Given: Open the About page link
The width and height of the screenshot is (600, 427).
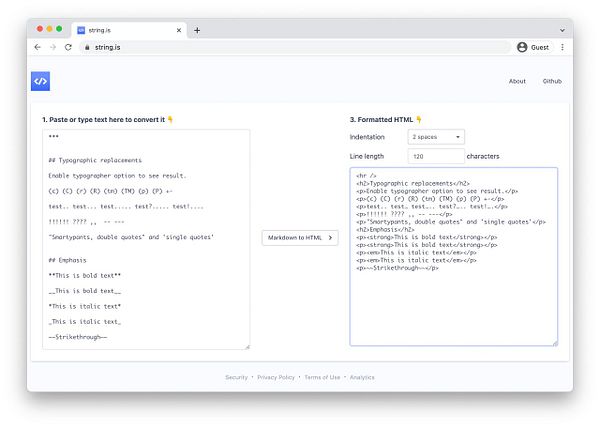Looking at the screenshot, I should (x=517, y=81).
